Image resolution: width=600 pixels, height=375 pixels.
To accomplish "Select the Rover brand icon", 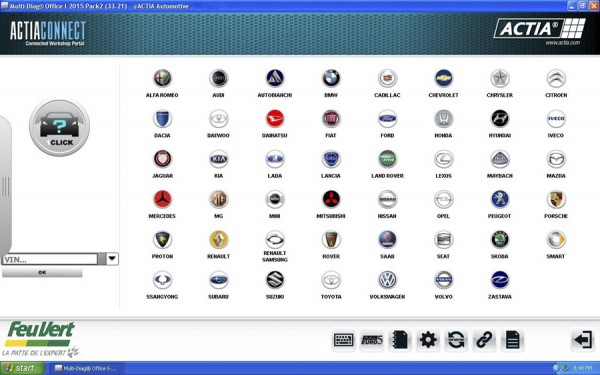I will click(x=331, y=240).
